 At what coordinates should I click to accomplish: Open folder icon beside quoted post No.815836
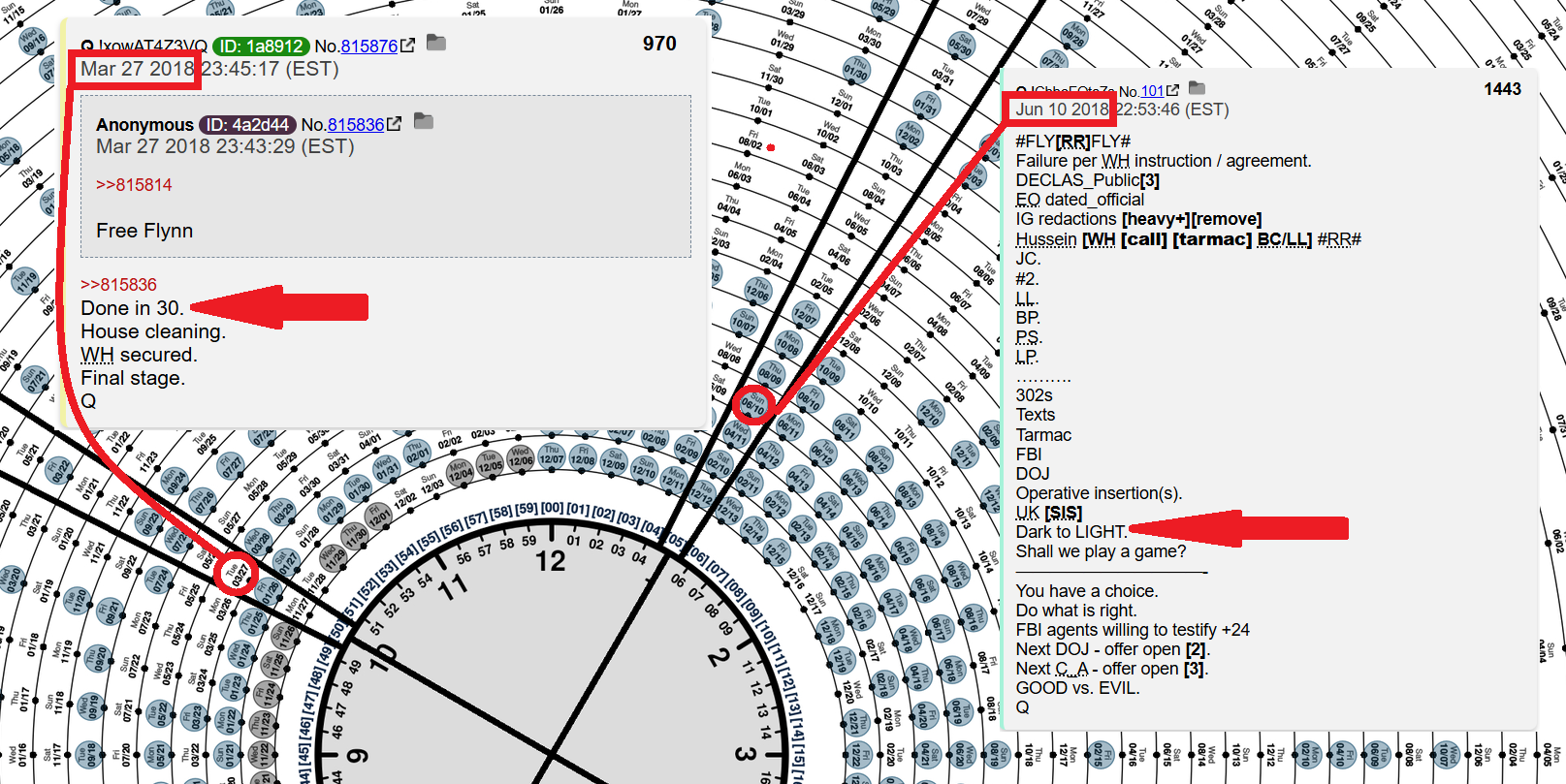pos(424,121)
